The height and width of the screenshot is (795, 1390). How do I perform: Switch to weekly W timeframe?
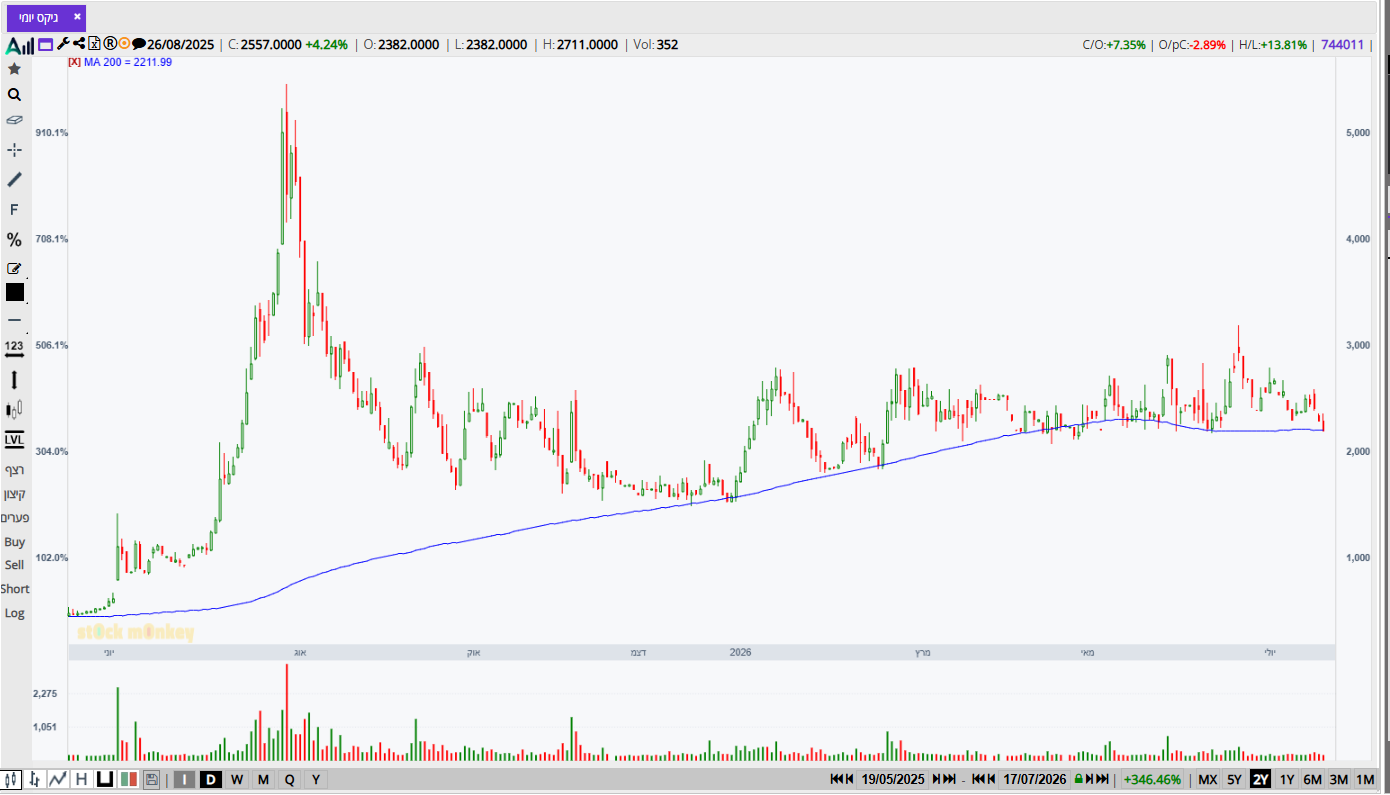click(x=237, y=779)
